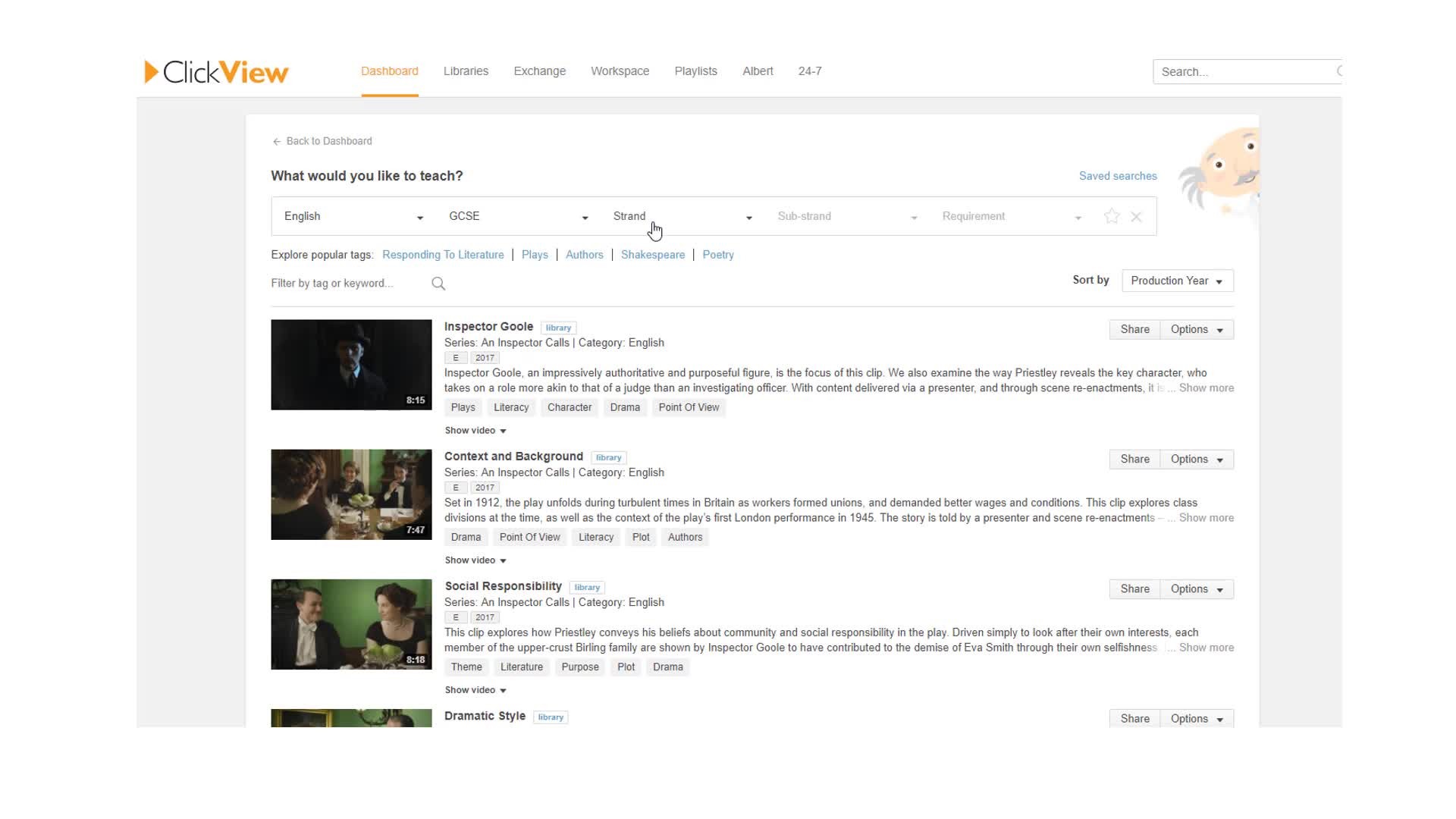Screen dimensions: 1456x819
Task: Expand the Strand dropdown
Action: pos(682,216)
